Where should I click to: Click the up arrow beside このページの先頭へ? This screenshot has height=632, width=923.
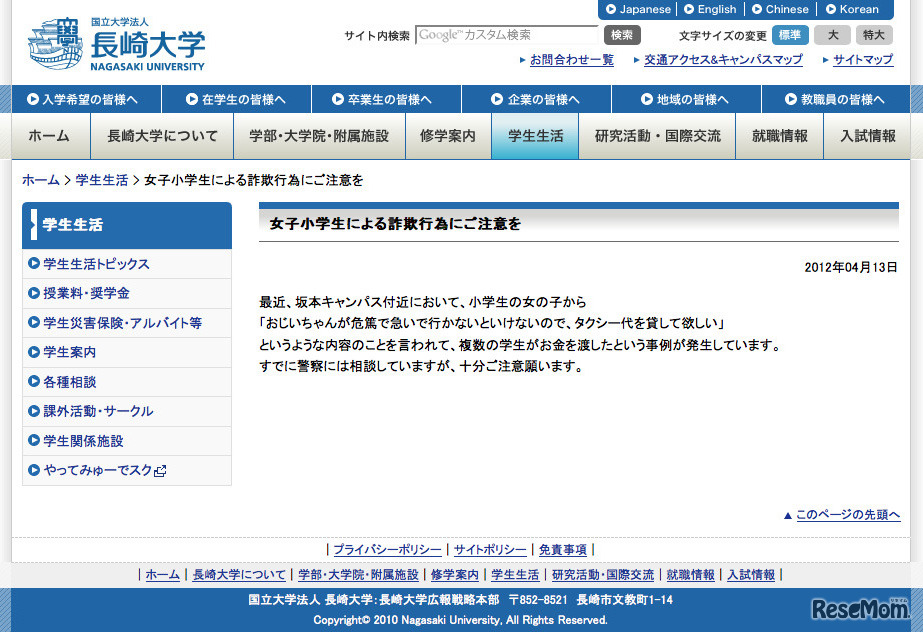click(x=788, y=513)
